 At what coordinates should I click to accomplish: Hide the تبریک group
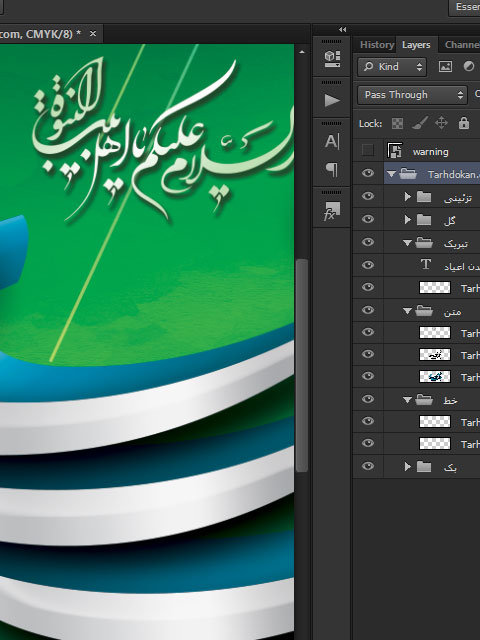[368, 242]
